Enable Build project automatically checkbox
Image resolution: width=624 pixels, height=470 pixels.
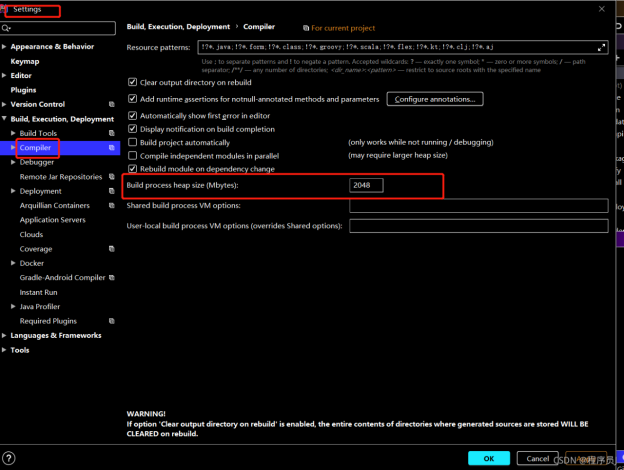coord(133,143)
